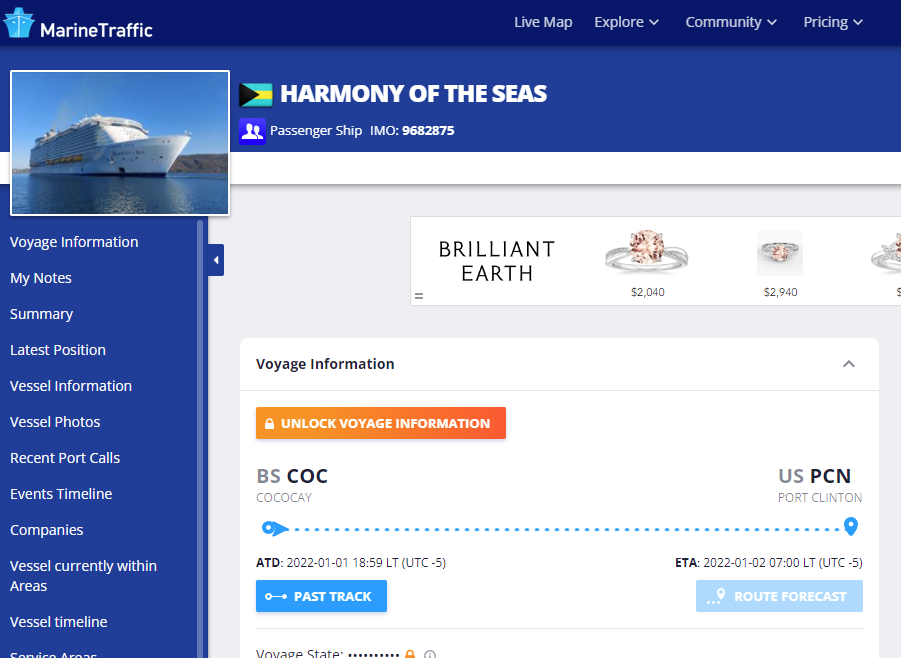Click the ETA arrival time text
This screenshot has height=658, width=901.
(x=769, y=563)
